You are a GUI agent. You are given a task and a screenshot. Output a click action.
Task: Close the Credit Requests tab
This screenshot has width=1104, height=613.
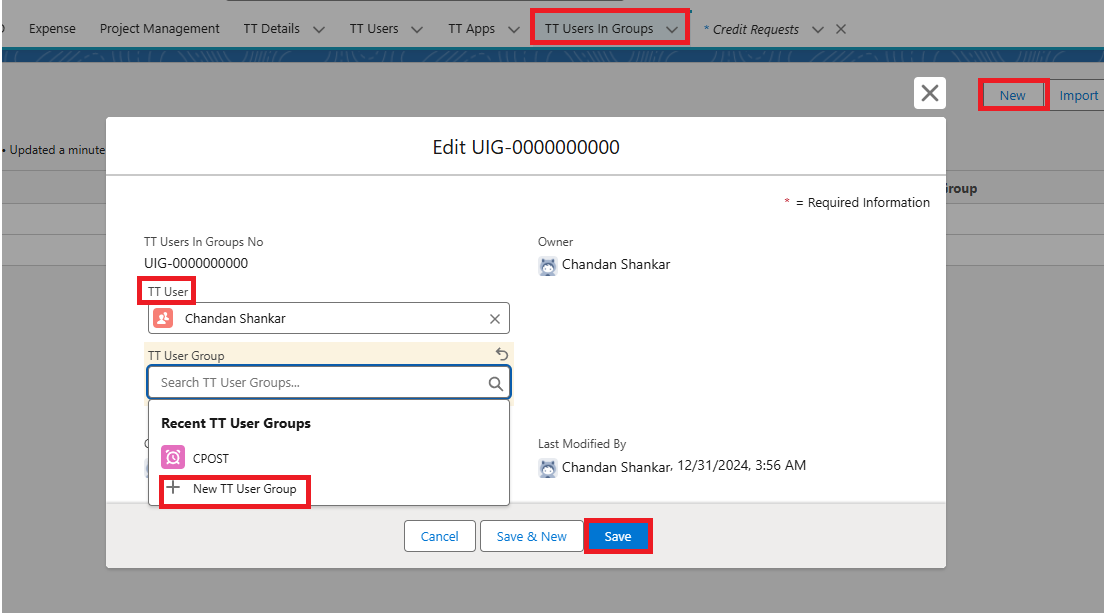tap(841, 29)
